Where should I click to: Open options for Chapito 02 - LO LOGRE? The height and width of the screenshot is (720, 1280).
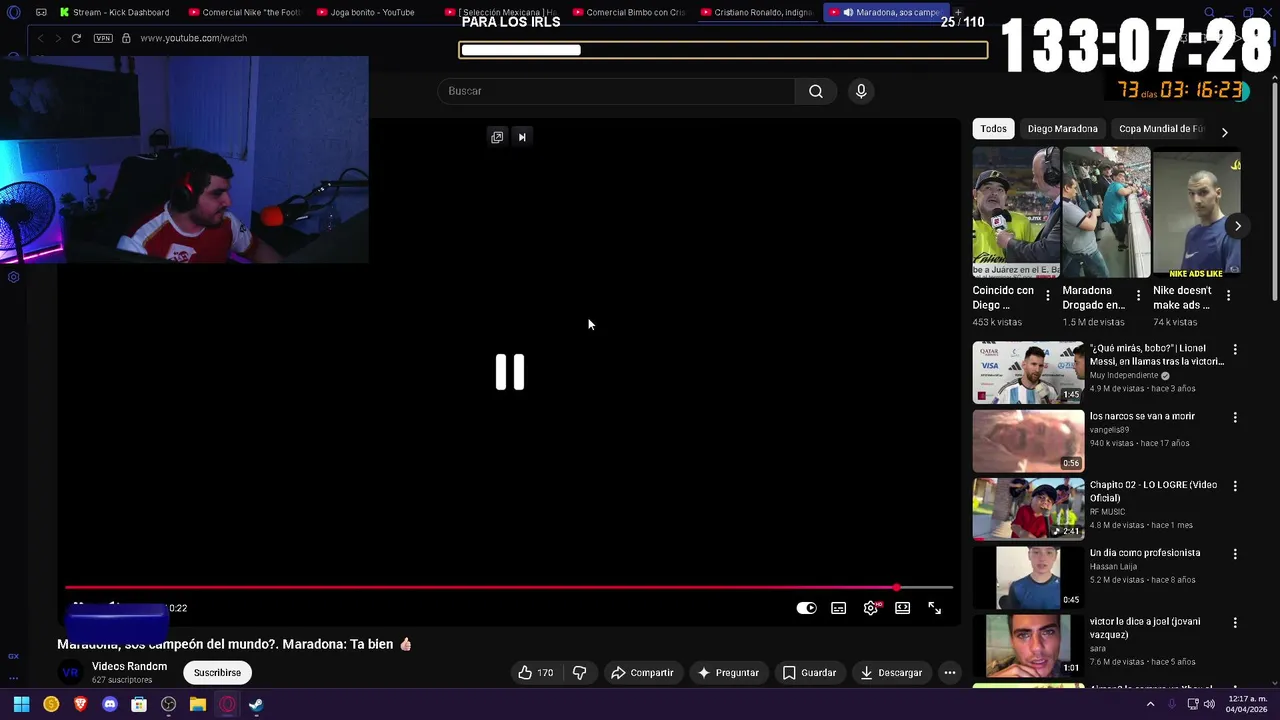click(1235, 486)
